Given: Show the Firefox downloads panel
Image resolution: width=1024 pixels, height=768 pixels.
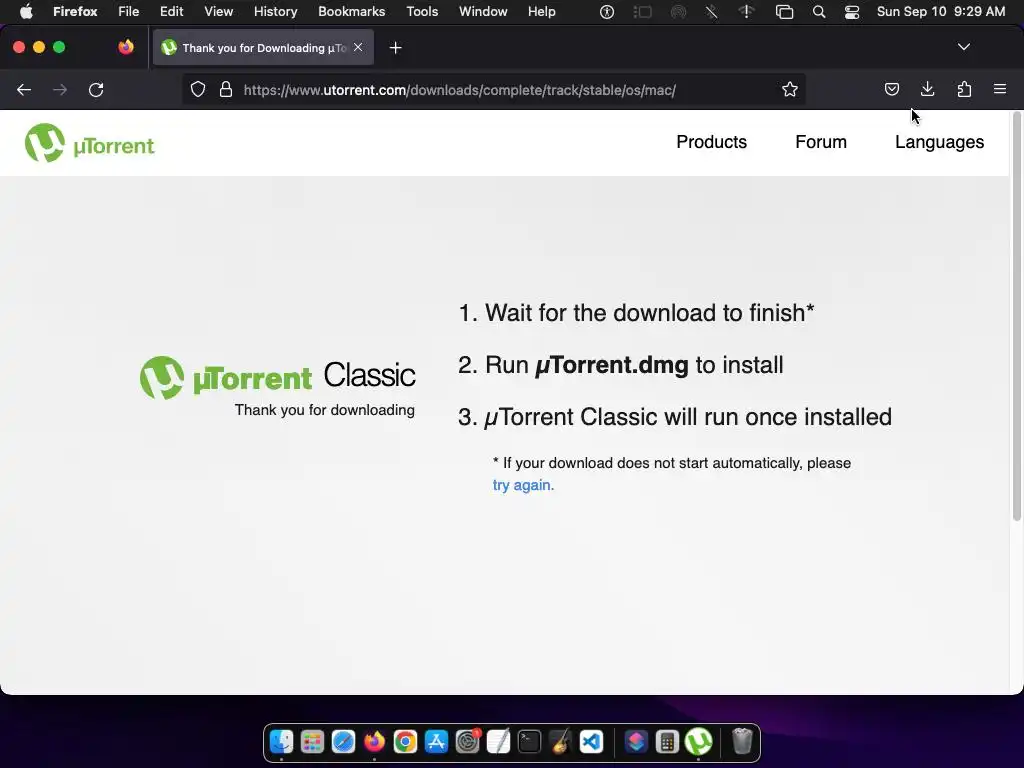Looking at the screenshot, I should (x=927, y=89).
